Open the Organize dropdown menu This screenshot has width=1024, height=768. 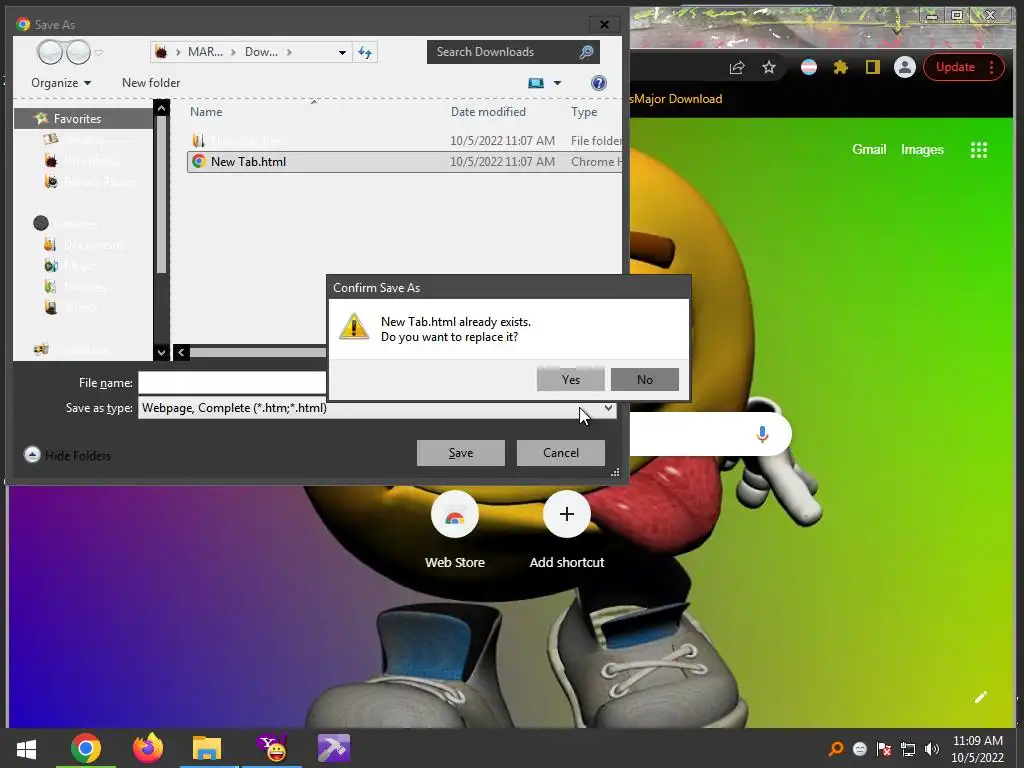point(61,83)
